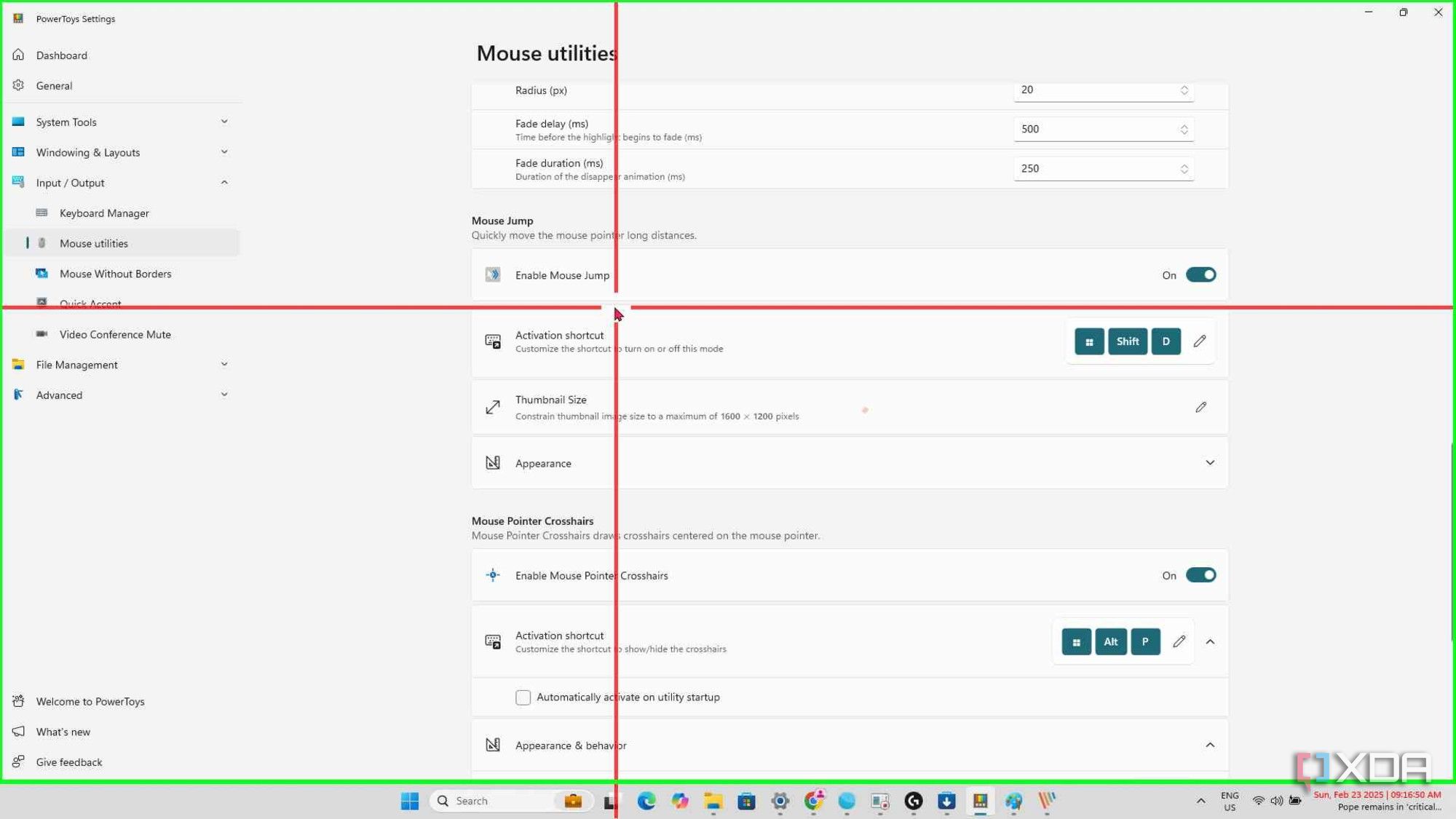This screenshot has width=1456, height=819.
Task: Click Crosshairs shortcut keyboard icon
Action: [493, 642]
